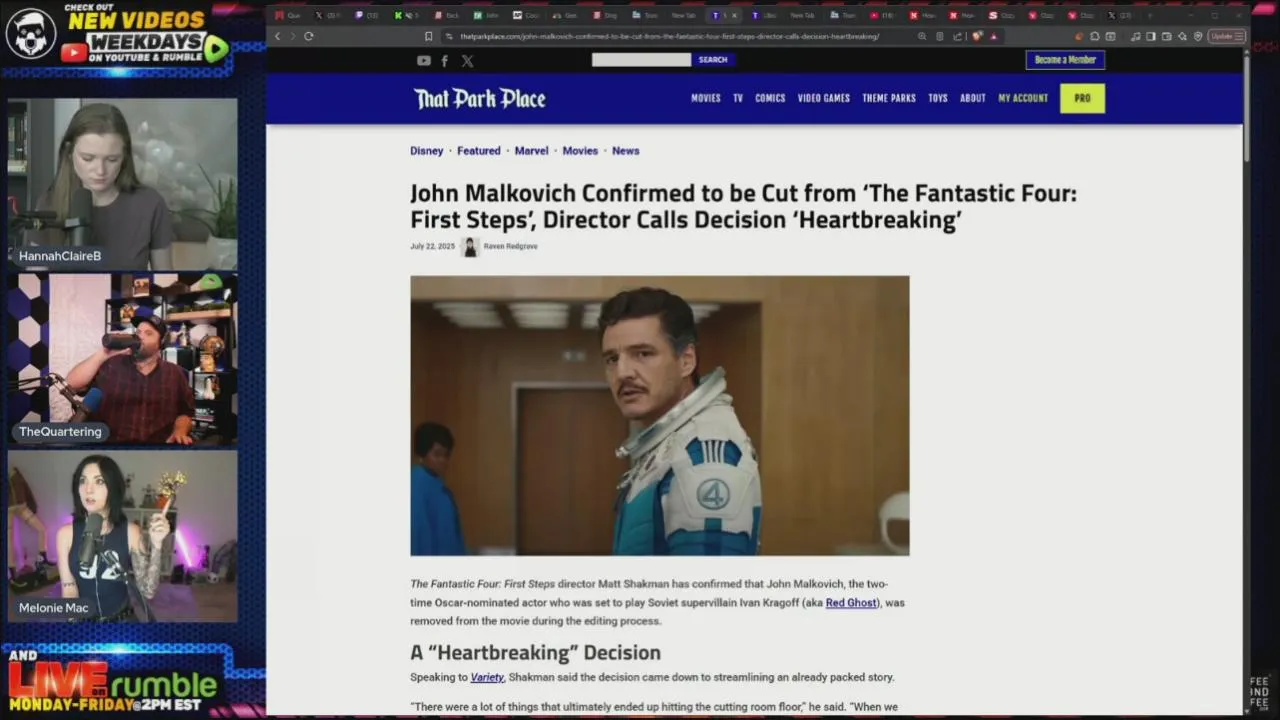Open That Park Place Facebook icon
The width and height of the screenshot is (1280, 720).
444,61
